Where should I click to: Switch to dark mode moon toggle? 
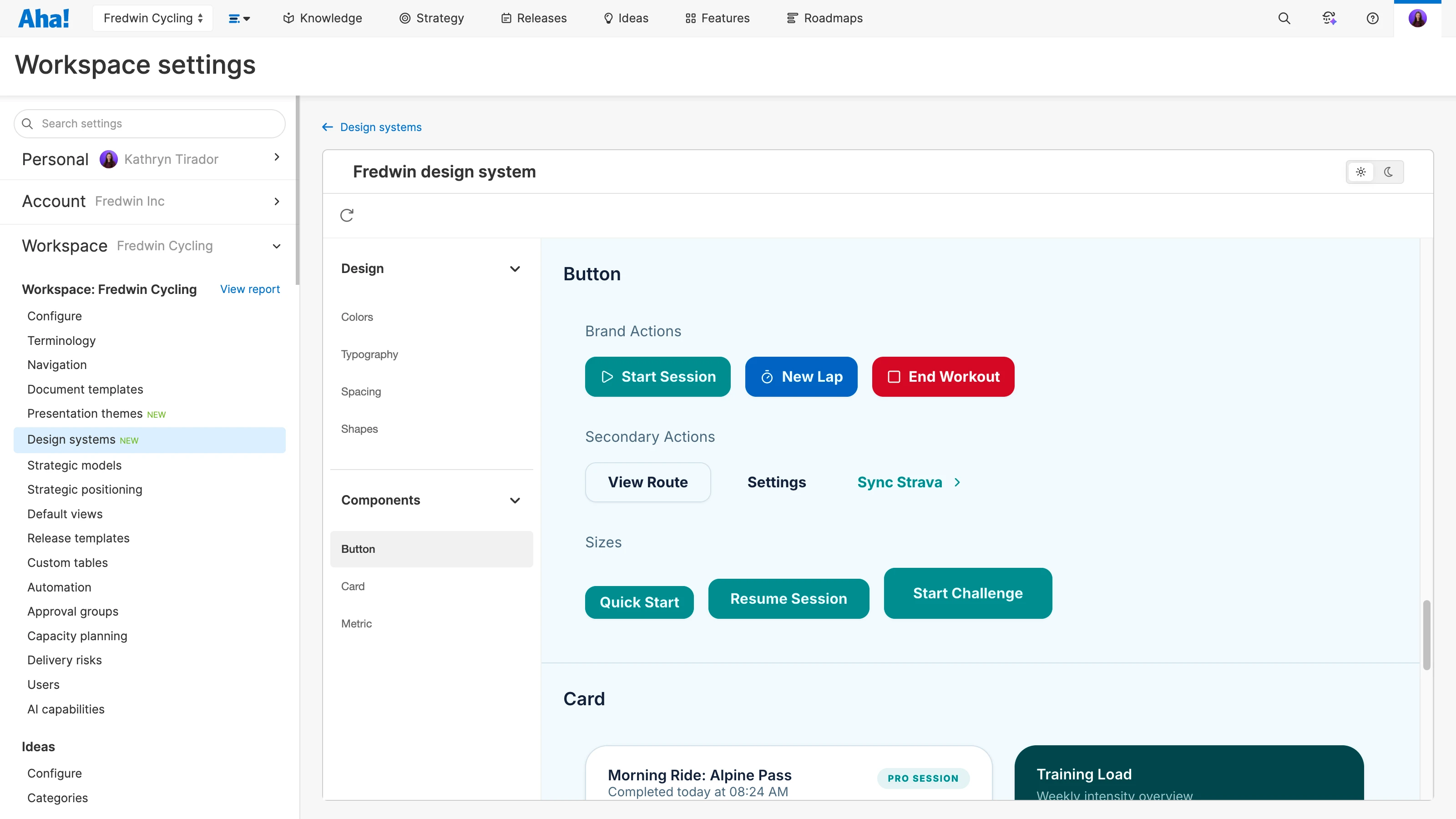tap(1389, 172)
